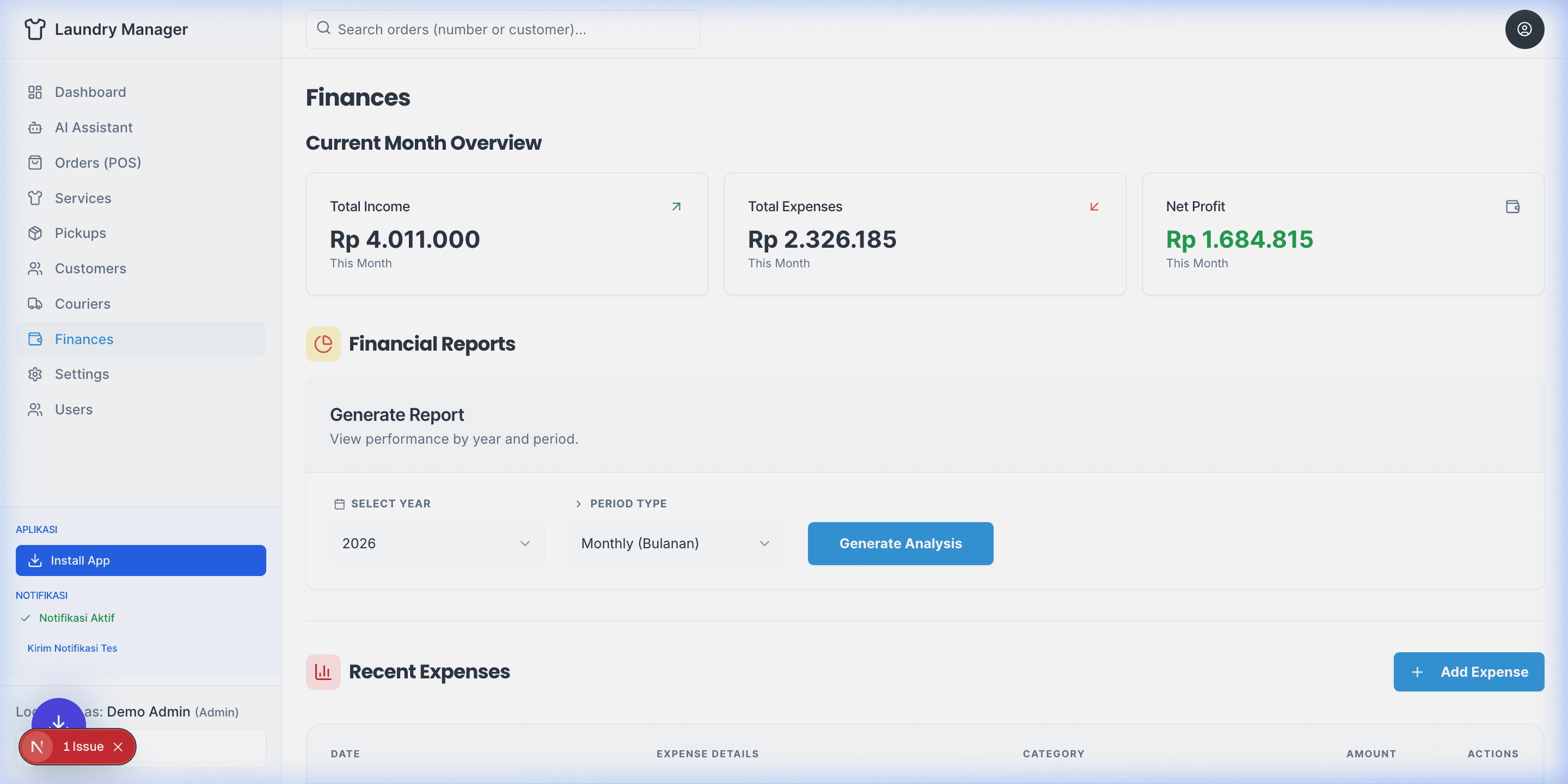
Task: Open the Period Type Monthly dropdown
Action: pos(676,543)
